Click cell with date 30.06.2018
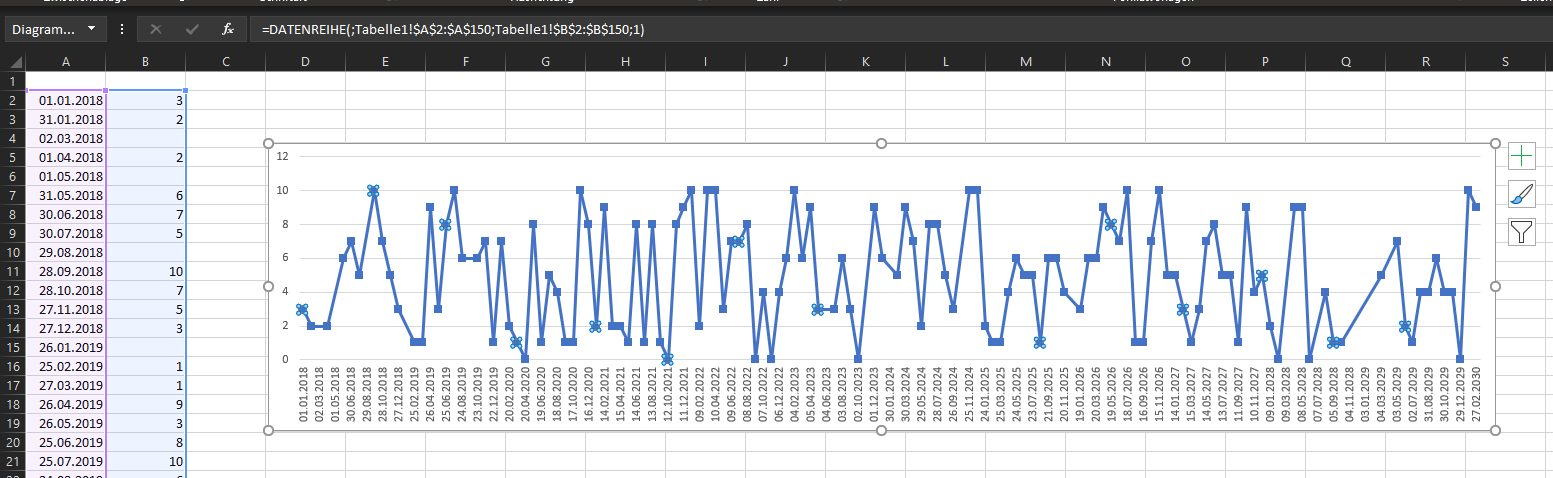Image resolution: width=1553 pixels, height=478 pixels. pyautogui.click(x=66, y=214)
